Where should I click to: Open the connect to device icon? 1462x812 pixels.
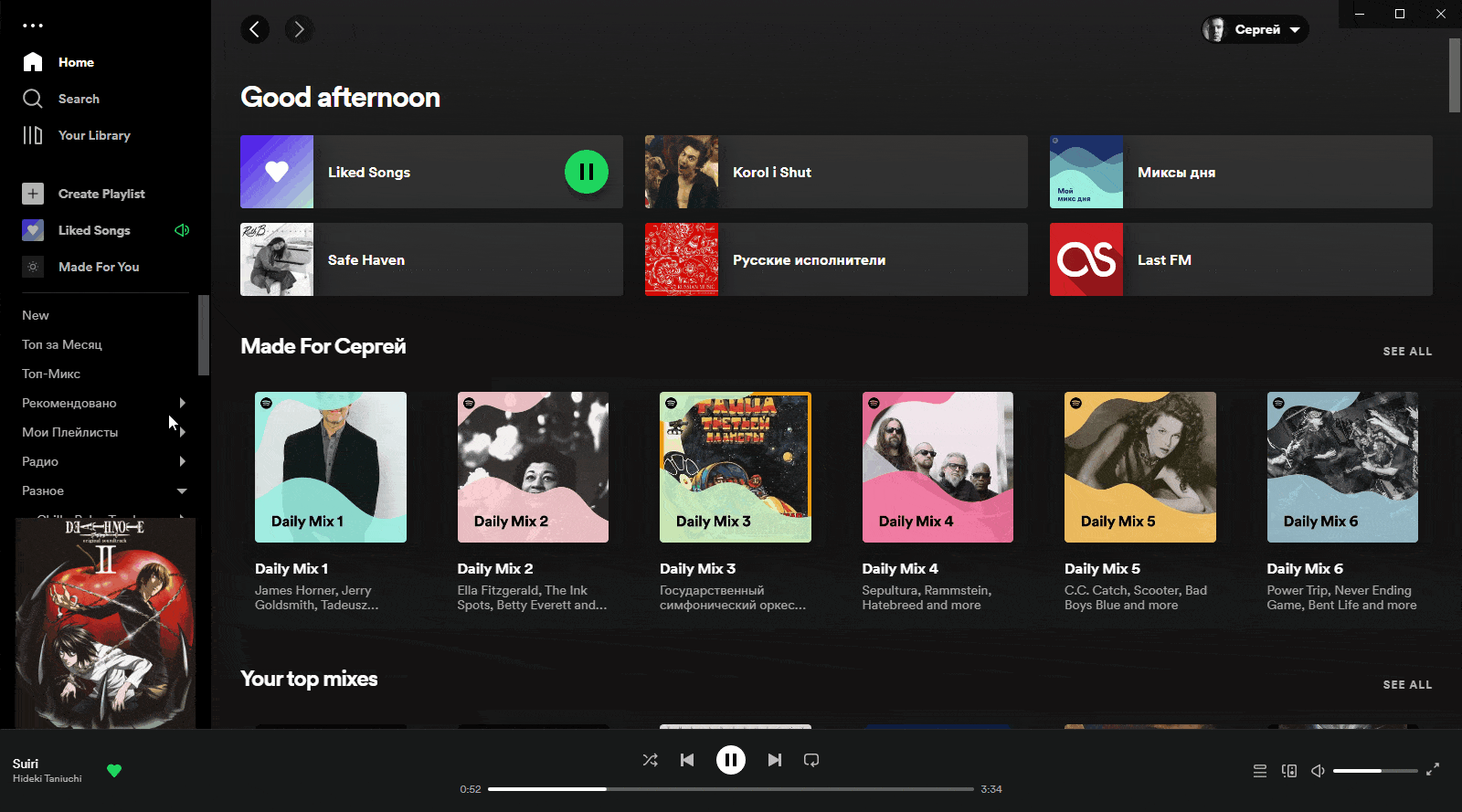1289,771
